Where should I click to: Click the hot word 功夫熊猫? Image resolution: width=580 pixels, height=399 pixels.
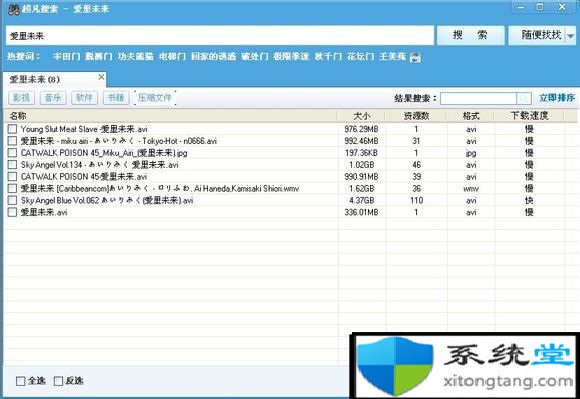point(135,57)
